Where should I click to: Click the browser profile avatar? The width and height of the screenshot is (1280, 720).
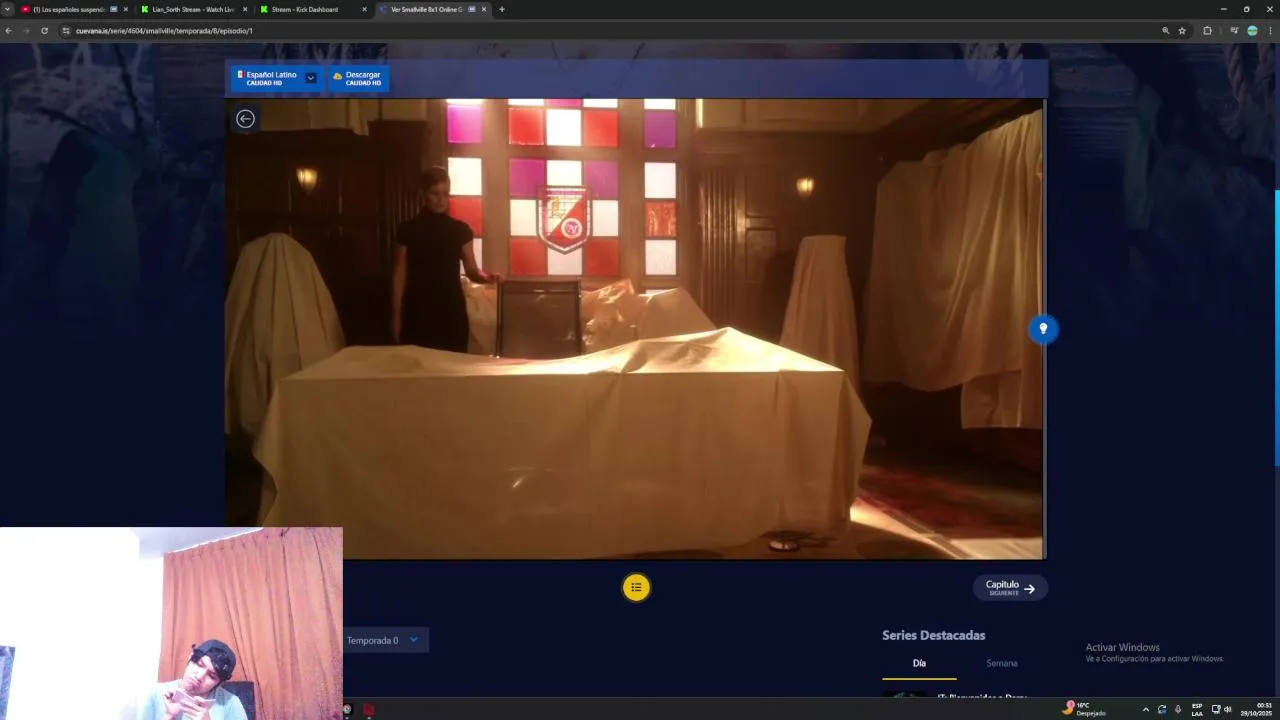coord(1252,31)
